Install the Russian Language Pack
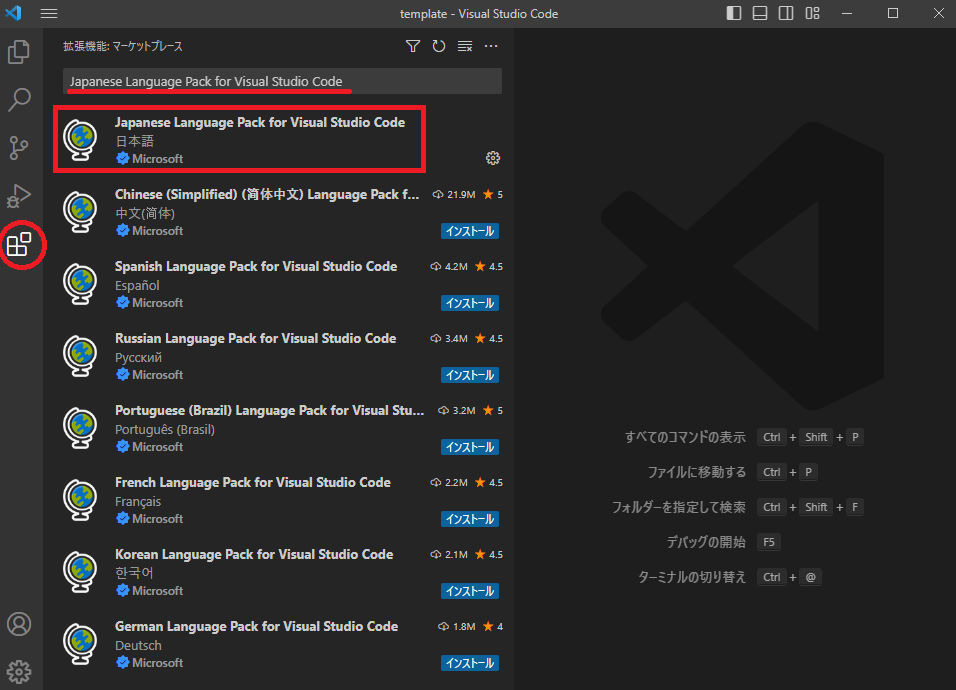This screenshot has width=956, height=690. [469, 375]
